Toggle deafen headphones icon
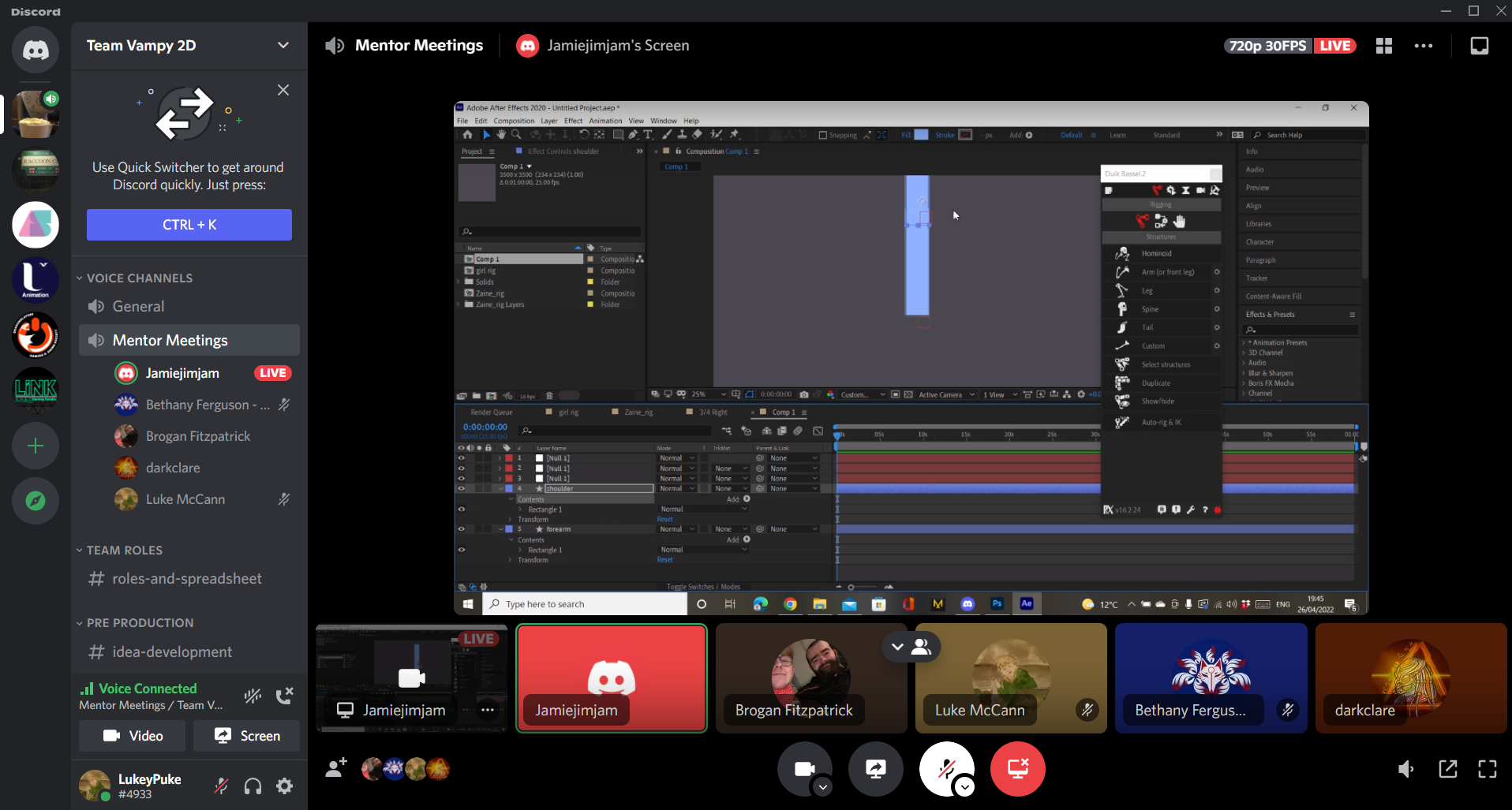The width and height of the screenshot is (1512, 810). click(253, 786)
